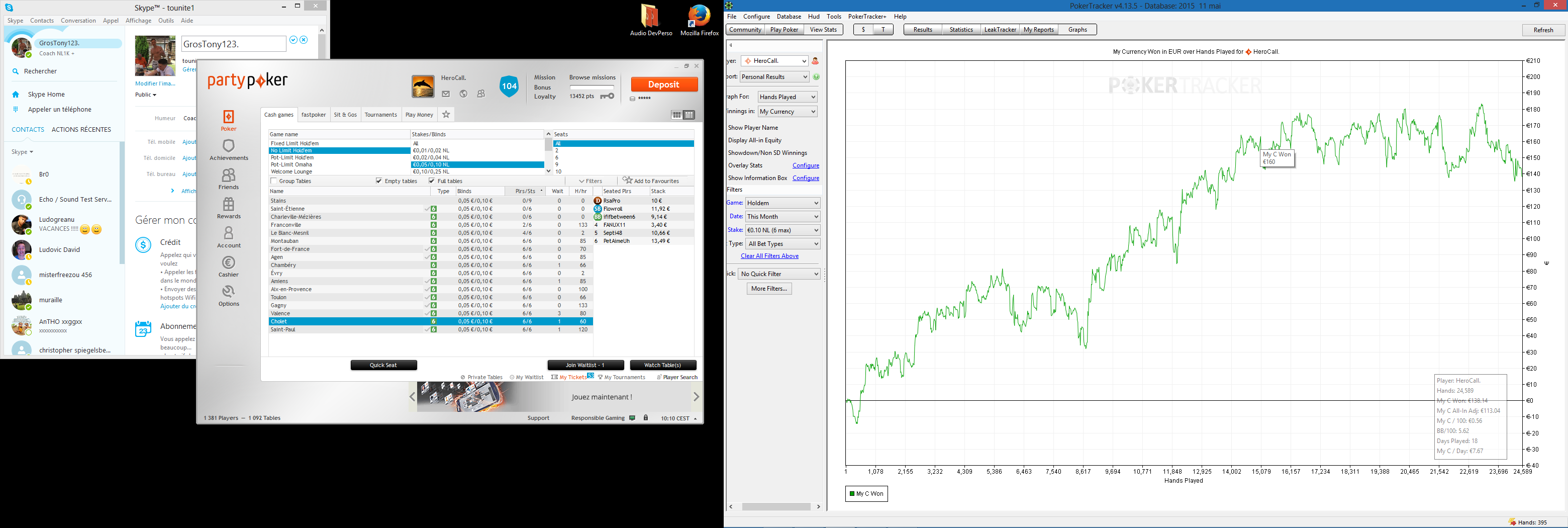
Task: Uncheck the Full tables checkbox
Action: click(x=432, y=181)
